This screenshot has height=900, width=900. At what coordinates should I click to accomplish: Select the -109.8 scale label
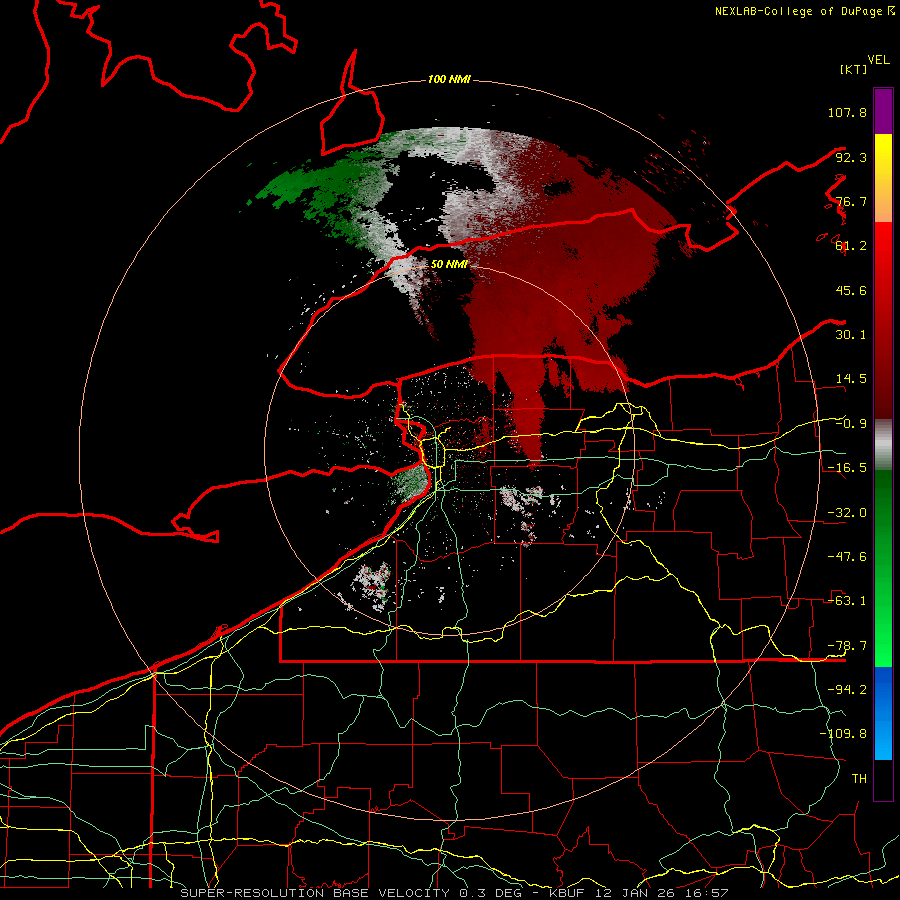click(843, 734)
